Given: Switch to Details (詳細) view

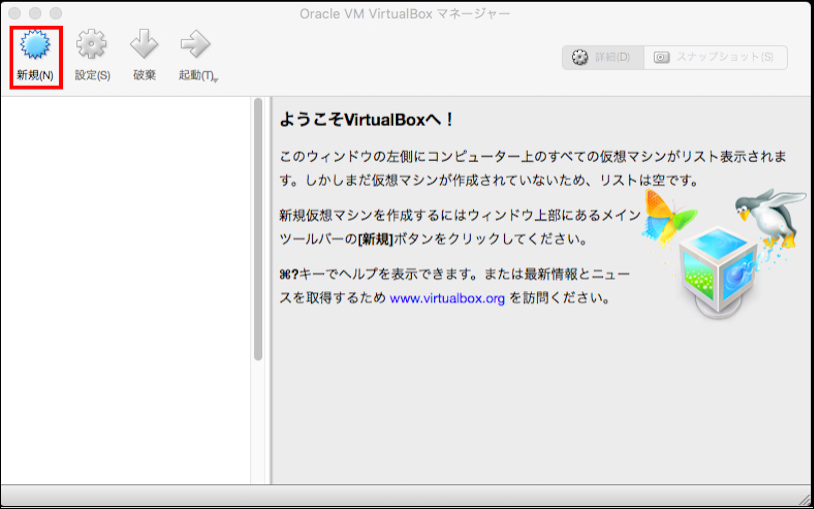Looking at the screenshot, I should 602,57.
